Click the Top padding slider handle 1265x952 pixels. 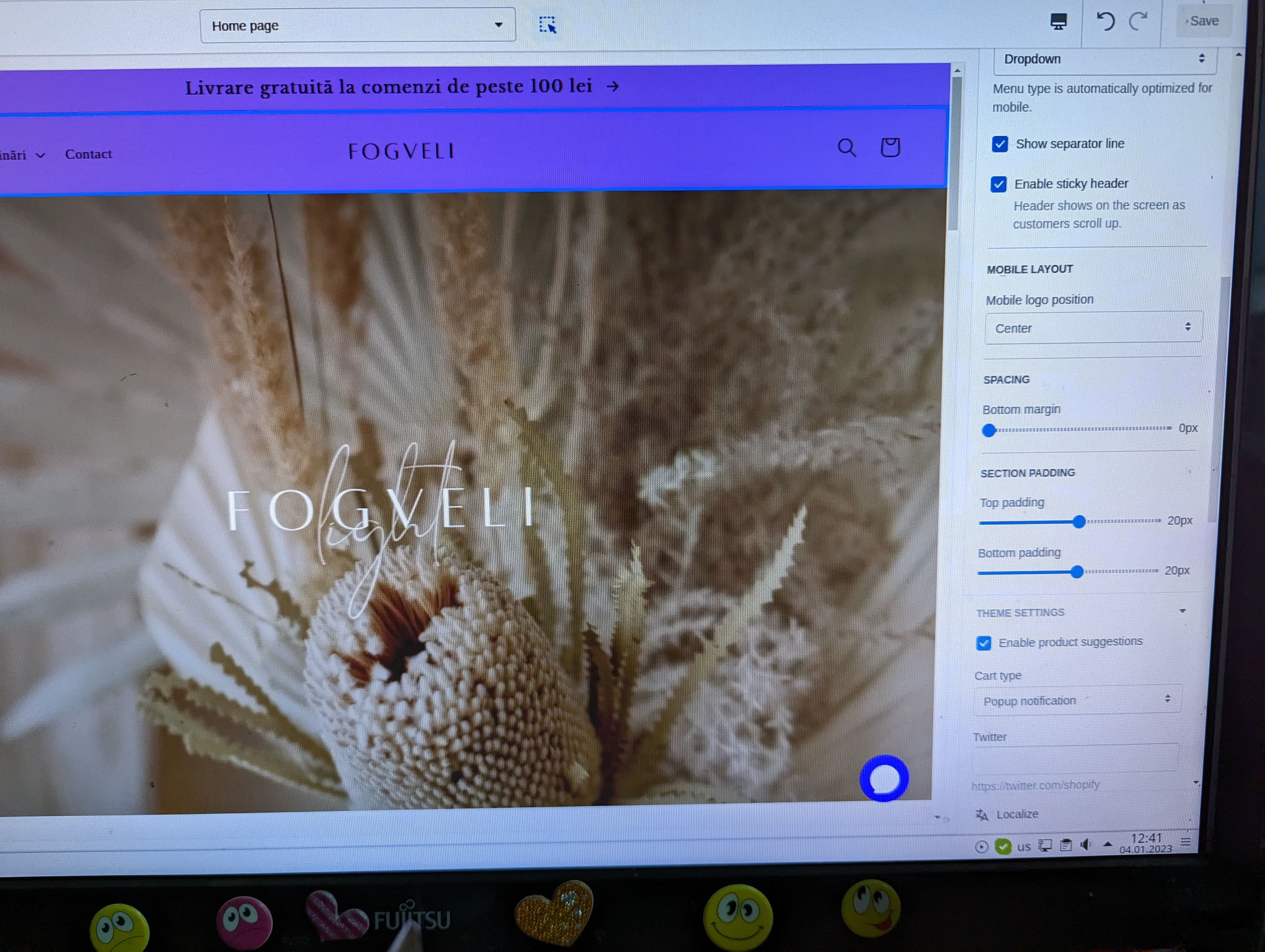coord(1079,521)
